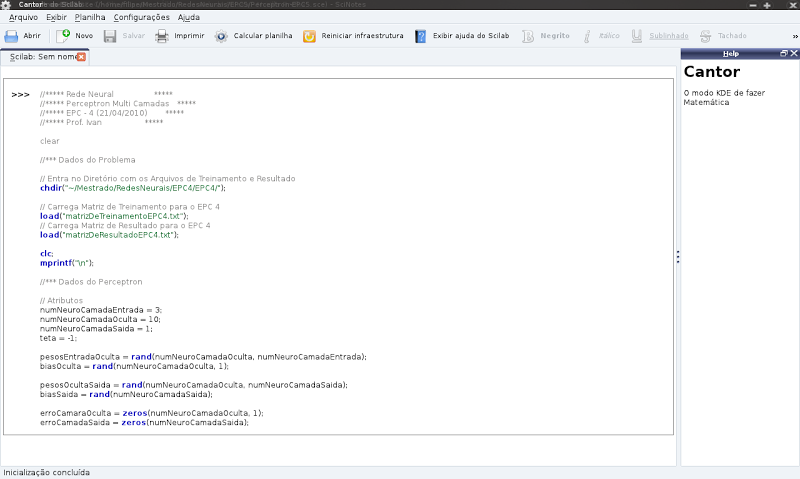
Task: Click the pesosOcultaSaida rand line
Action: click(194, 385)
